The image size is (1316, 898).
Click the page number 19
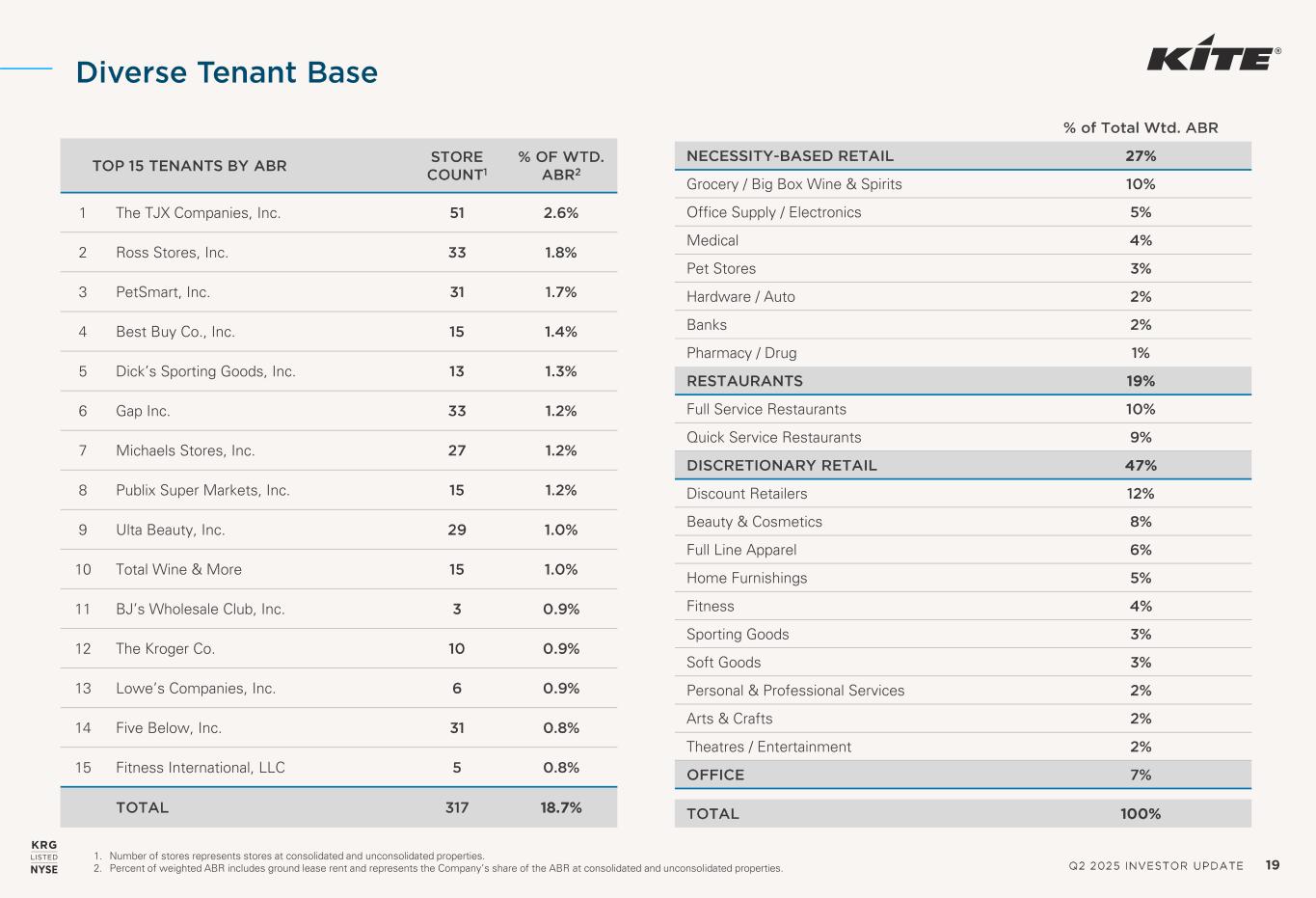tap(1273, 865)
